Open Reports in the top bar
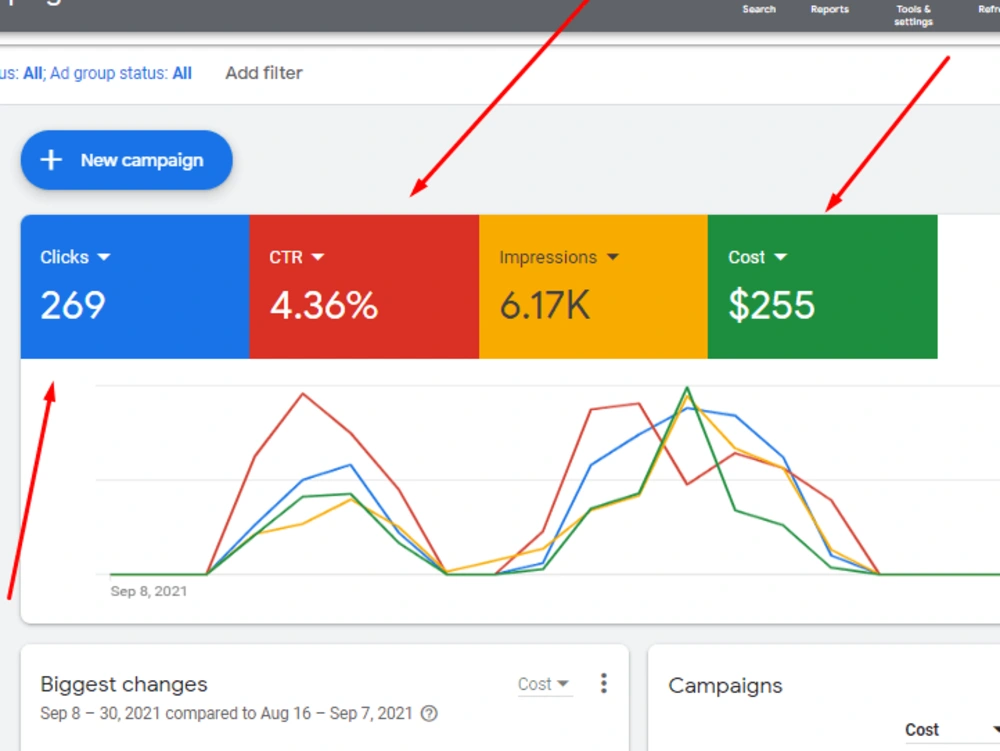The image size is (1000, 751). coord(830,10)
